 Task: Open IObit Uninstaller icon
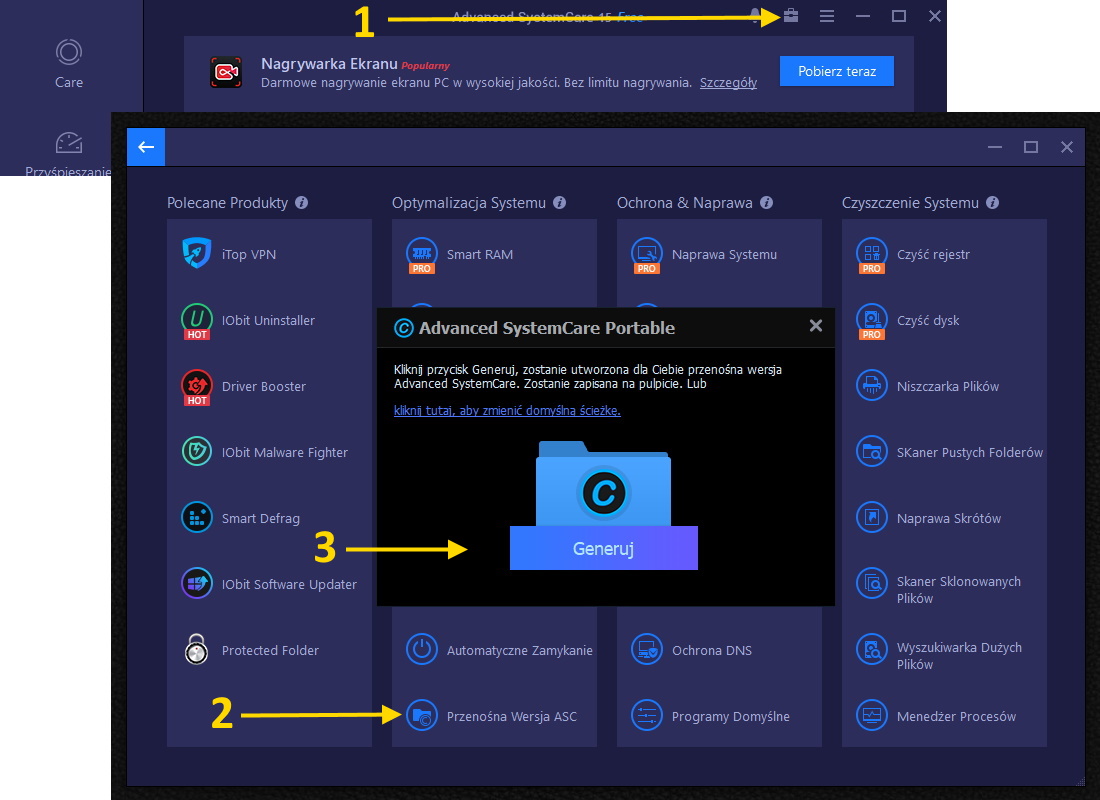(196, 321)
